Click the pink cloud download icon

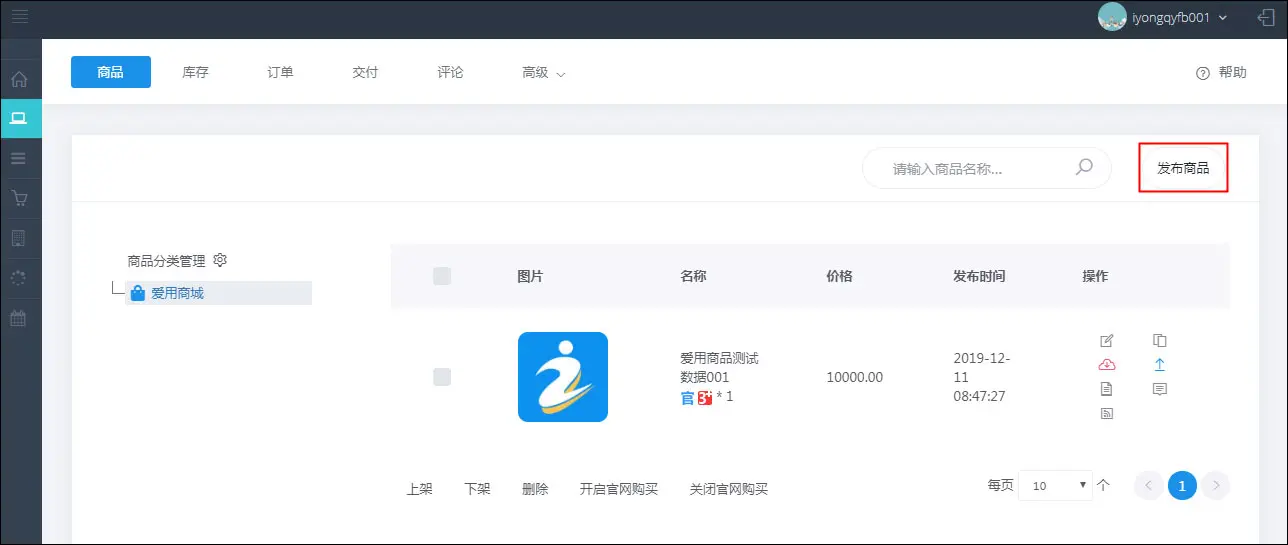[x=1106, y=365]
